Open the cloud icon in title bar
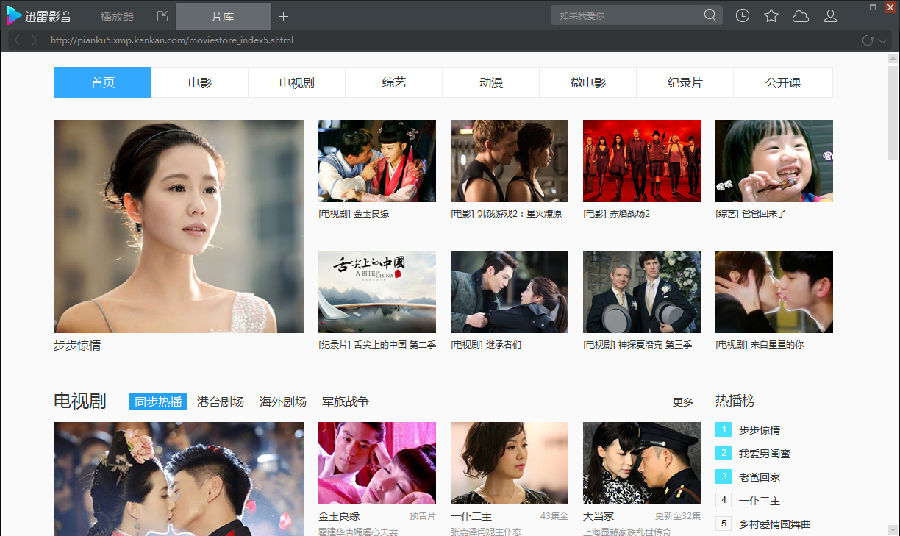This screenshot has height=536, width=900. click(800, 16)
